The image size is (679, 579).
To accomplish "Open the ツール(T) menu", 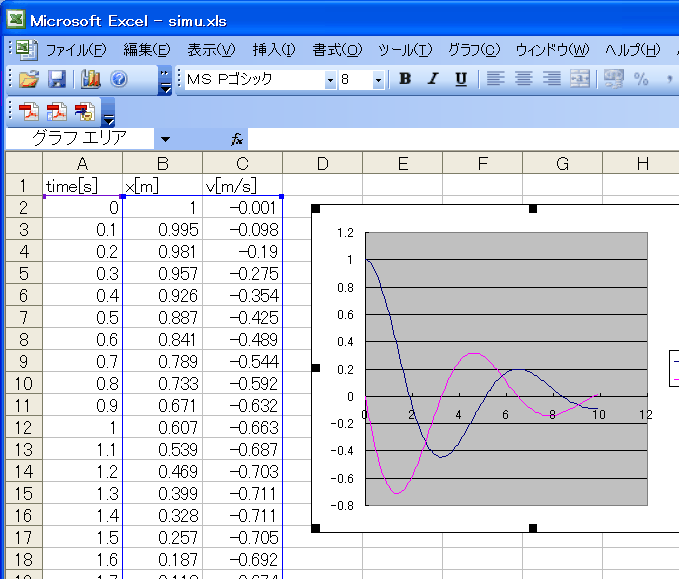I will pos(405,50).
